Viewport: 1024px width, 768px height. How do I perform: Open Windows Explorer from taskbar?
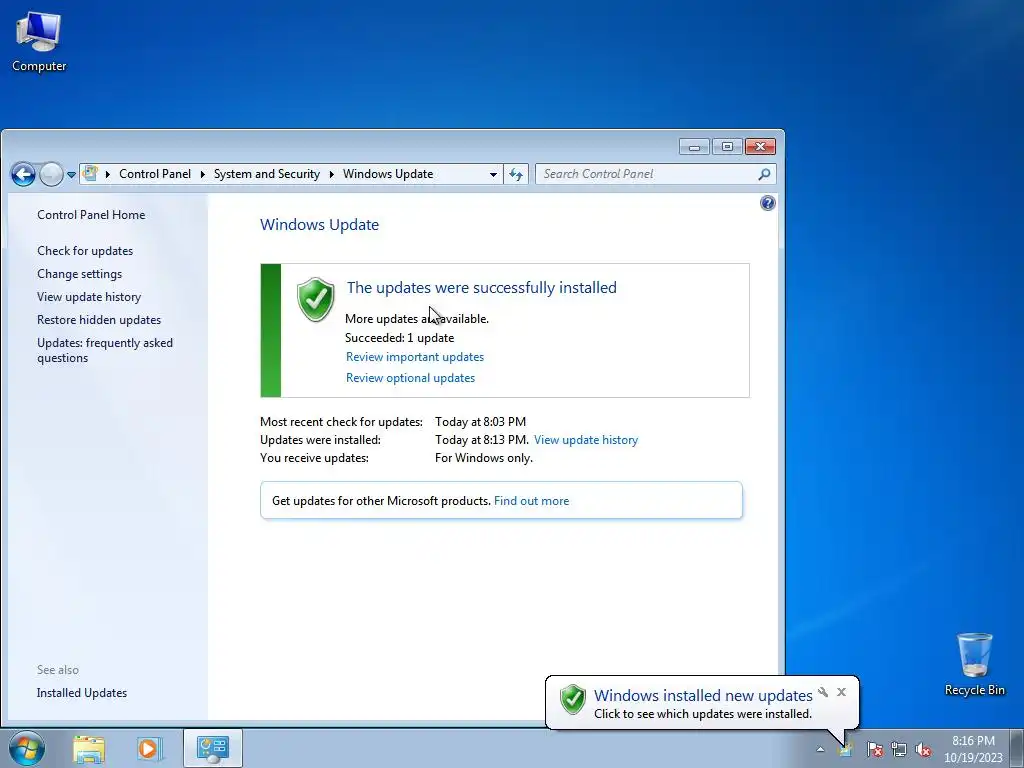tap(89, 748)
